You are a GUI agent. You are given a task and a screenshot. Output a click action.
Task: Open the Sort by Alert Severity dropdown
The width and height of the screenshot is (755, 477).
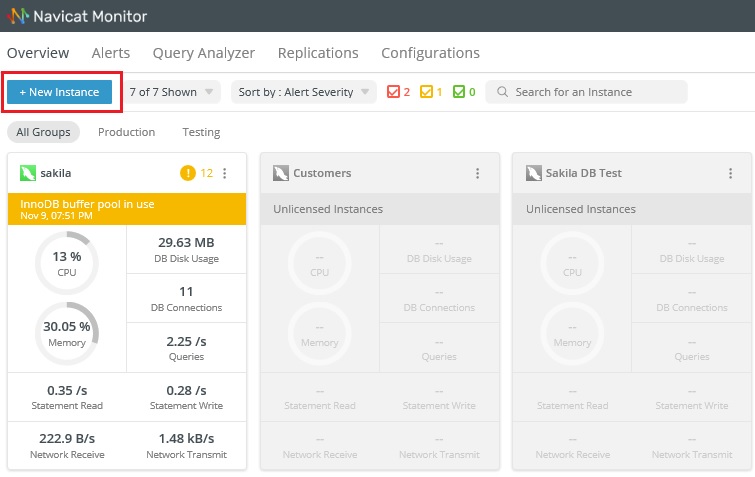click(x=304, y=92)
